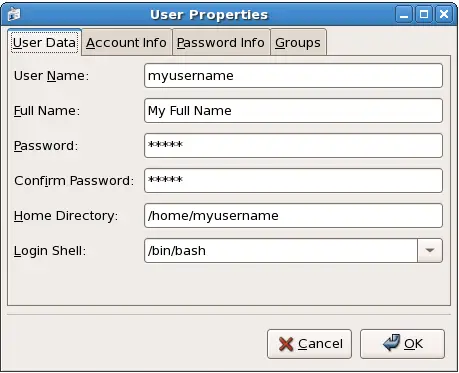Viewport: 459px width, 373px height.
Task: Click the User Properties title bar text
Action: 209,15
